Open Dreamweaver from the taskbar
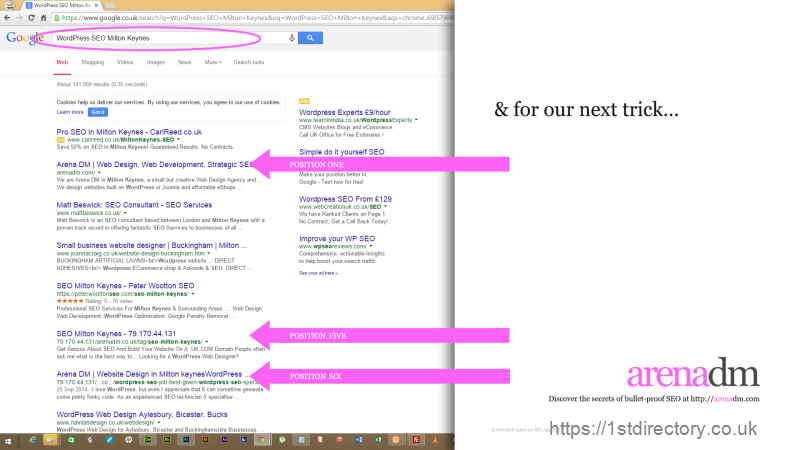The height and width of the screenshot is (450, 800). click(x=148, y=440)
